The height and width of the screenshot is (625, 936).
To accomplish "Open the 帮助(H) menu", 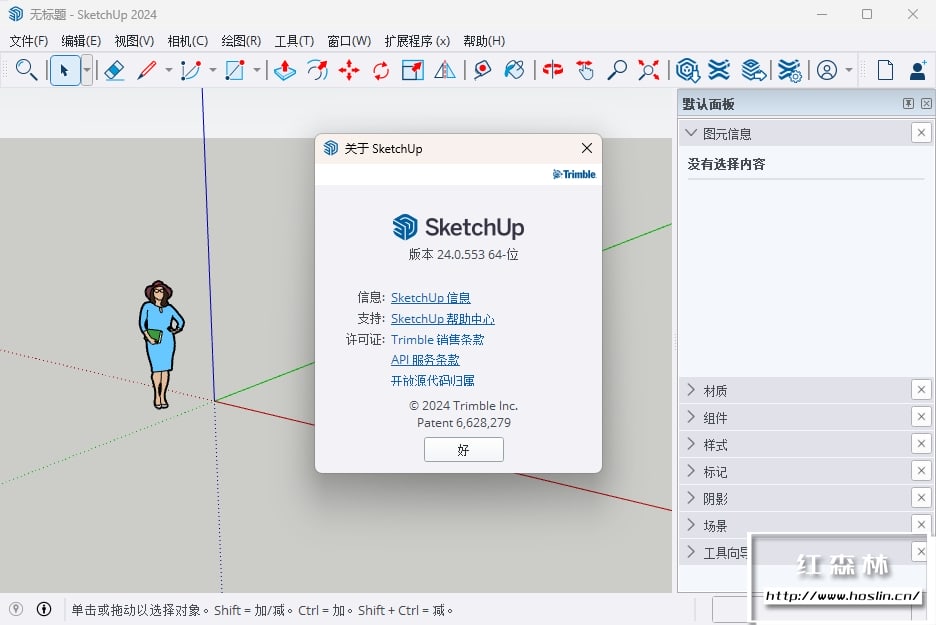I will pyautogui.click(x=484, y=41).
